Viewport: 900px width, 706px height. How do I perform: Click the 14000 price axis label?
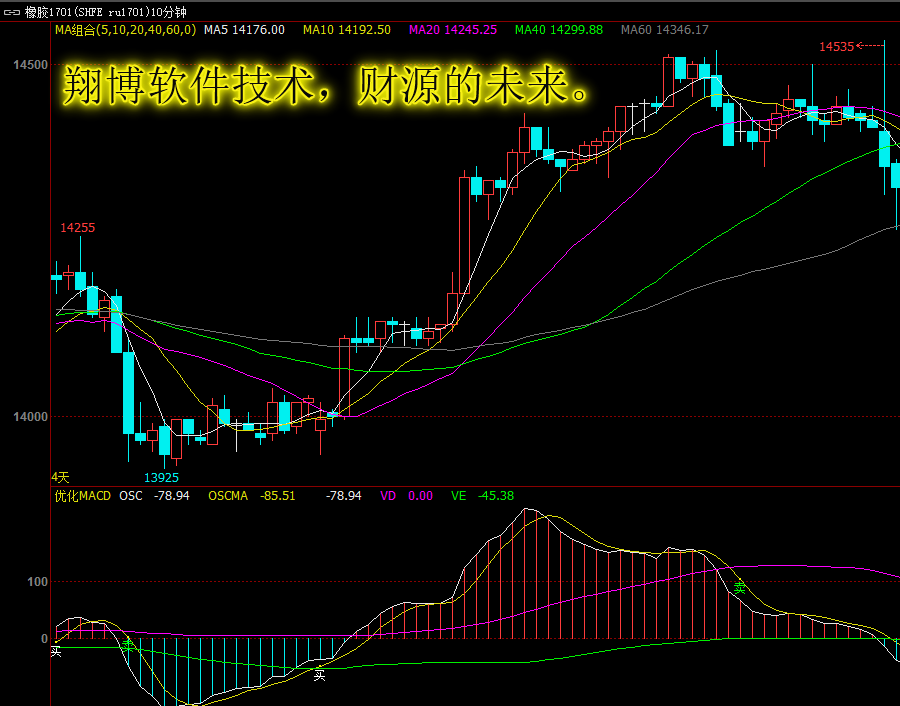[x=30, y=417]
